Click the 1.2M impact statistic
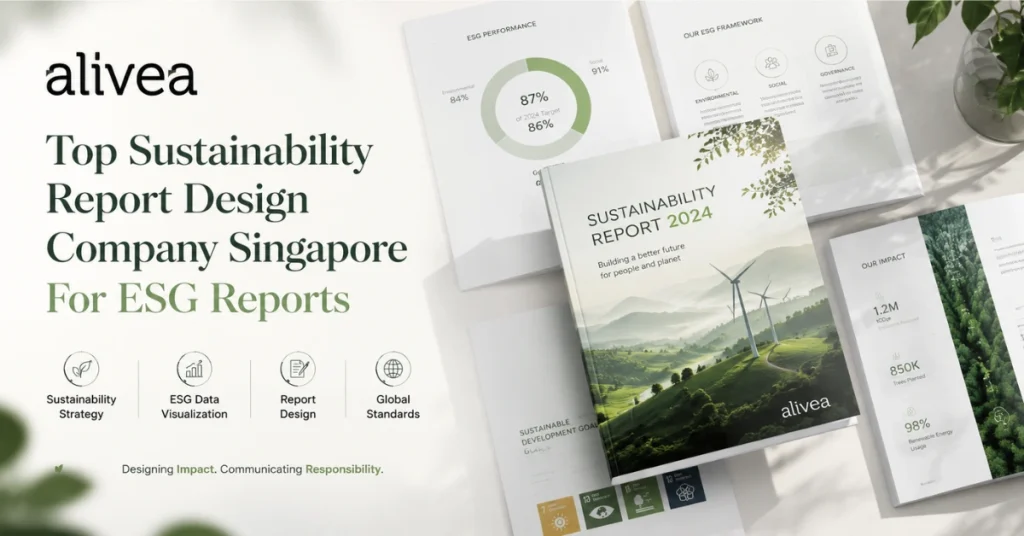1024x536 pixels. click(x=886, y=309)
